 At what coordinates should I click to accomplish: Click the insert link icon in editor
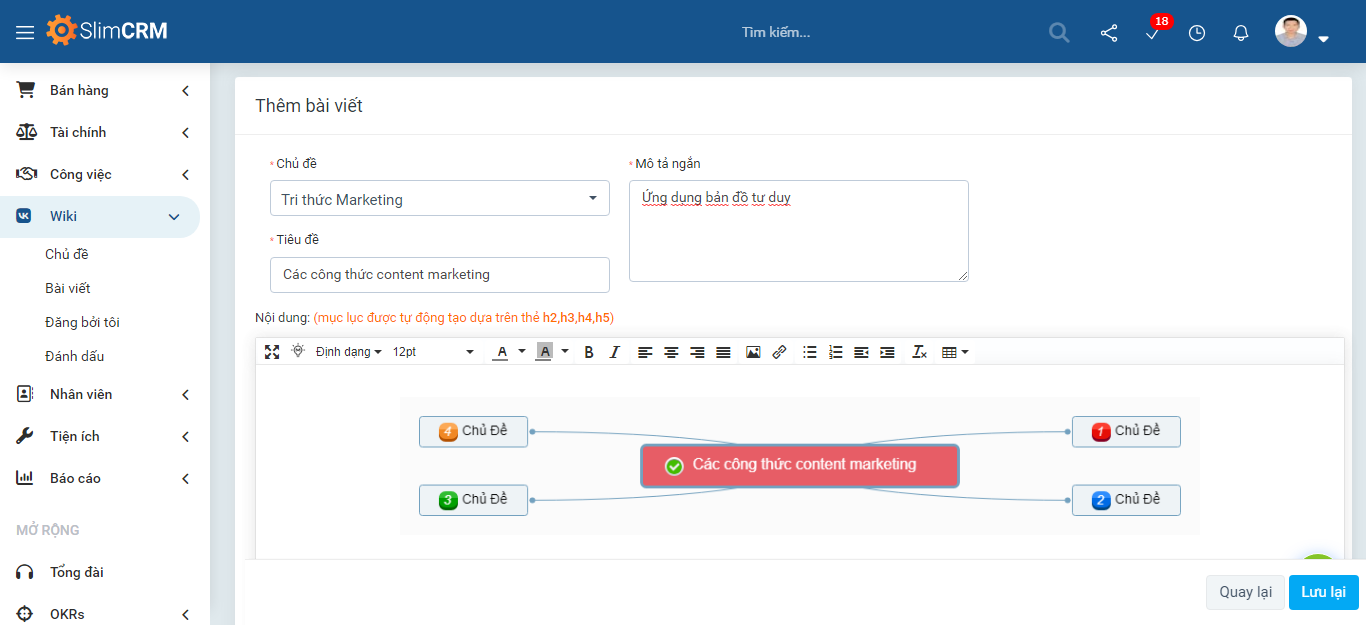point(779,352)
